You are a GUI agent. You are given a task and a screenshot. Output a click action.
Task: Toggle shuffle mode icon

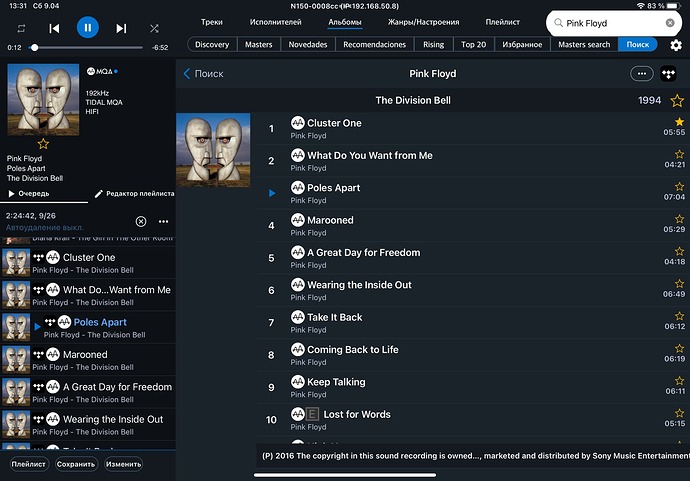[x=154, y=29]
